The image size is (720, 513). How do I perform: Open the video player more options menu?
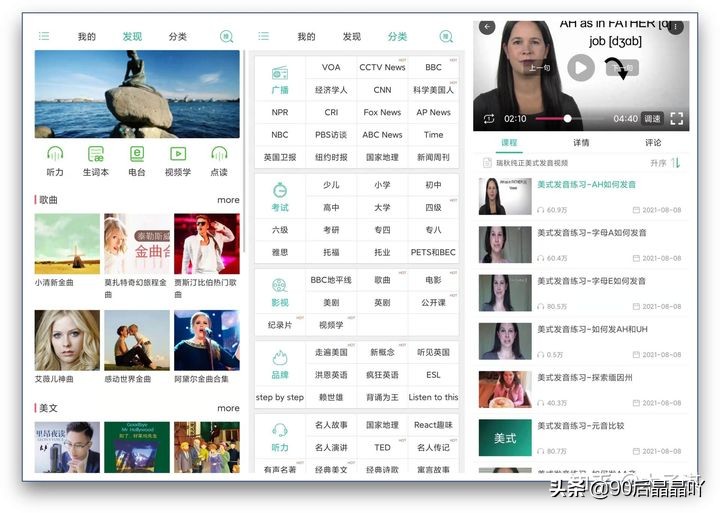click(676, 27)
